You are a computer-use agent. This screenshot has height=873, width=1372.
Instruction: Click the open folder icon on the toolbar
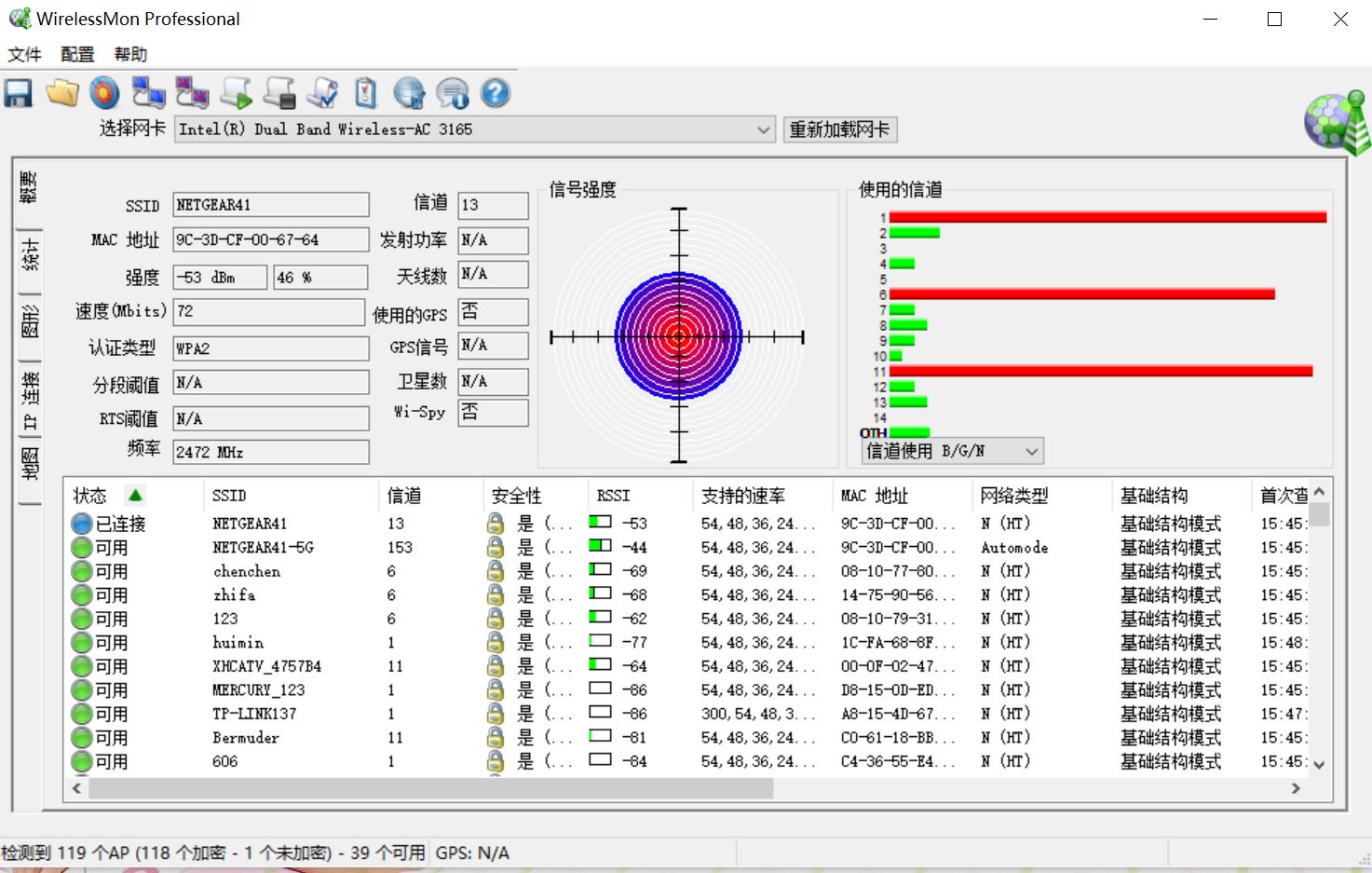(x=62, y=93)
